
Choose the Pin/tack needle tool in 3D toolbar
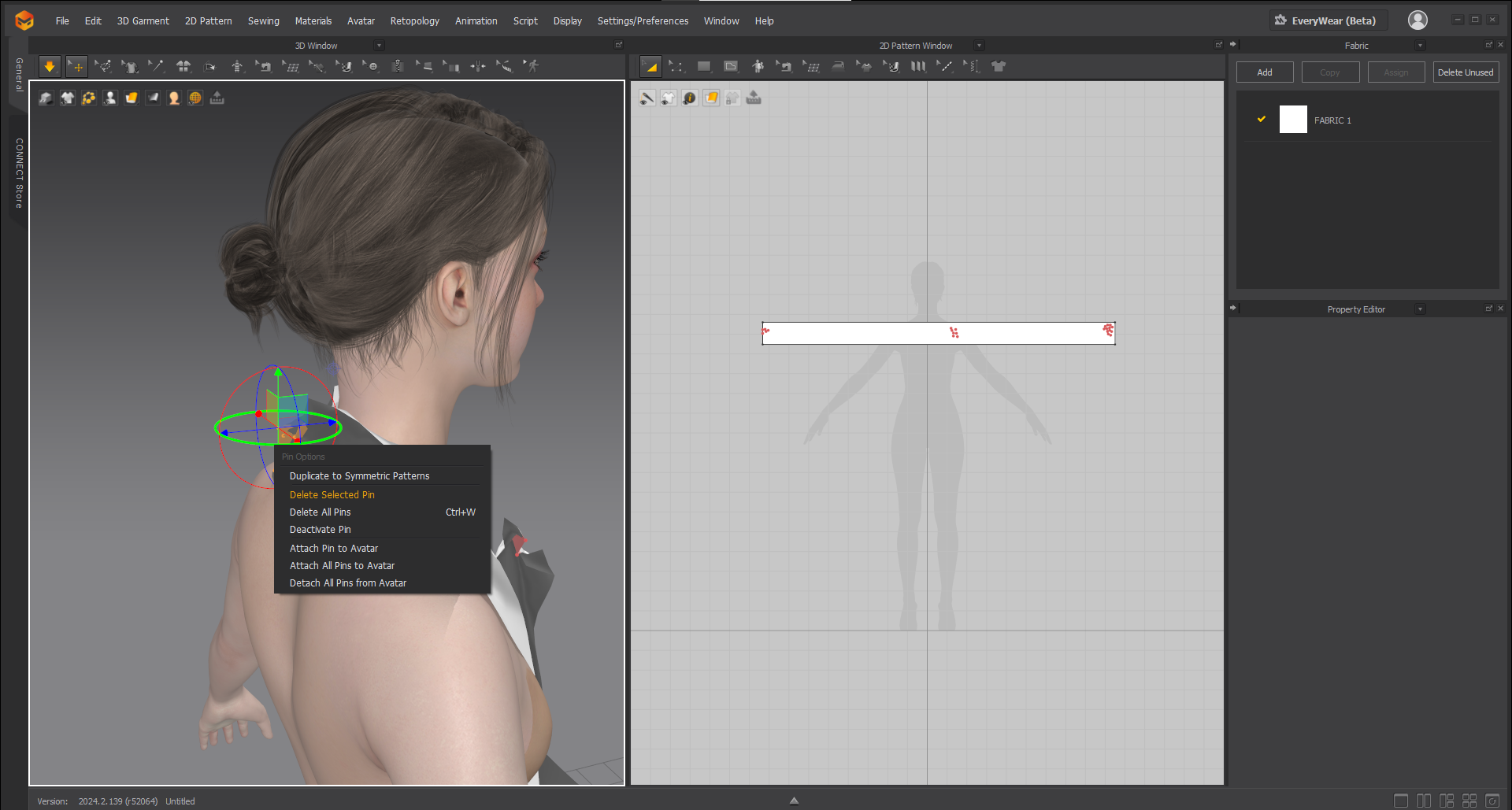pyautogui.click(x=157, y=67)
